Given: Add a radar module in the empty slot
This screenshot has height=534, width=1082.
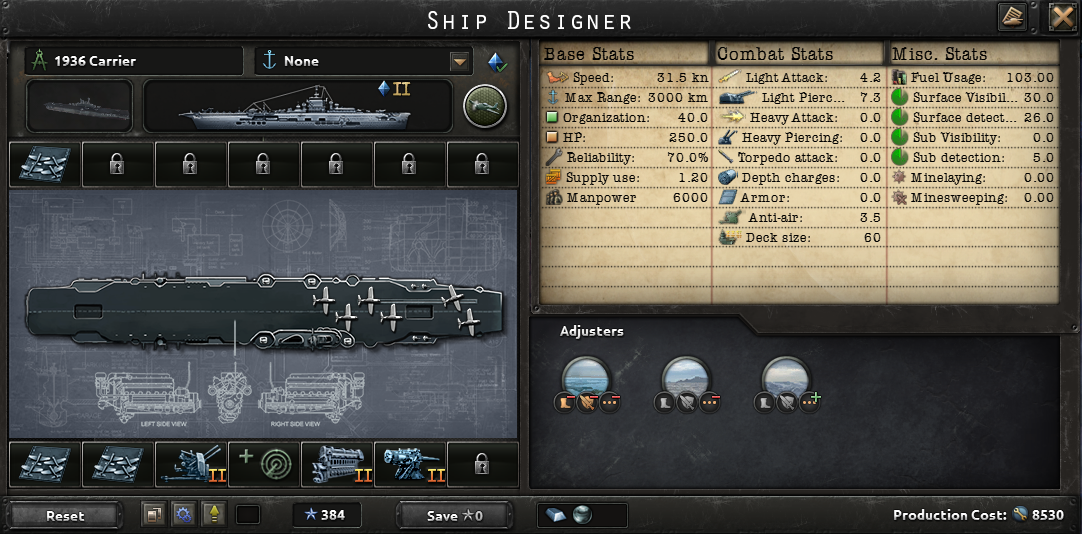Looking at the screenshot, I should (264, 464).
